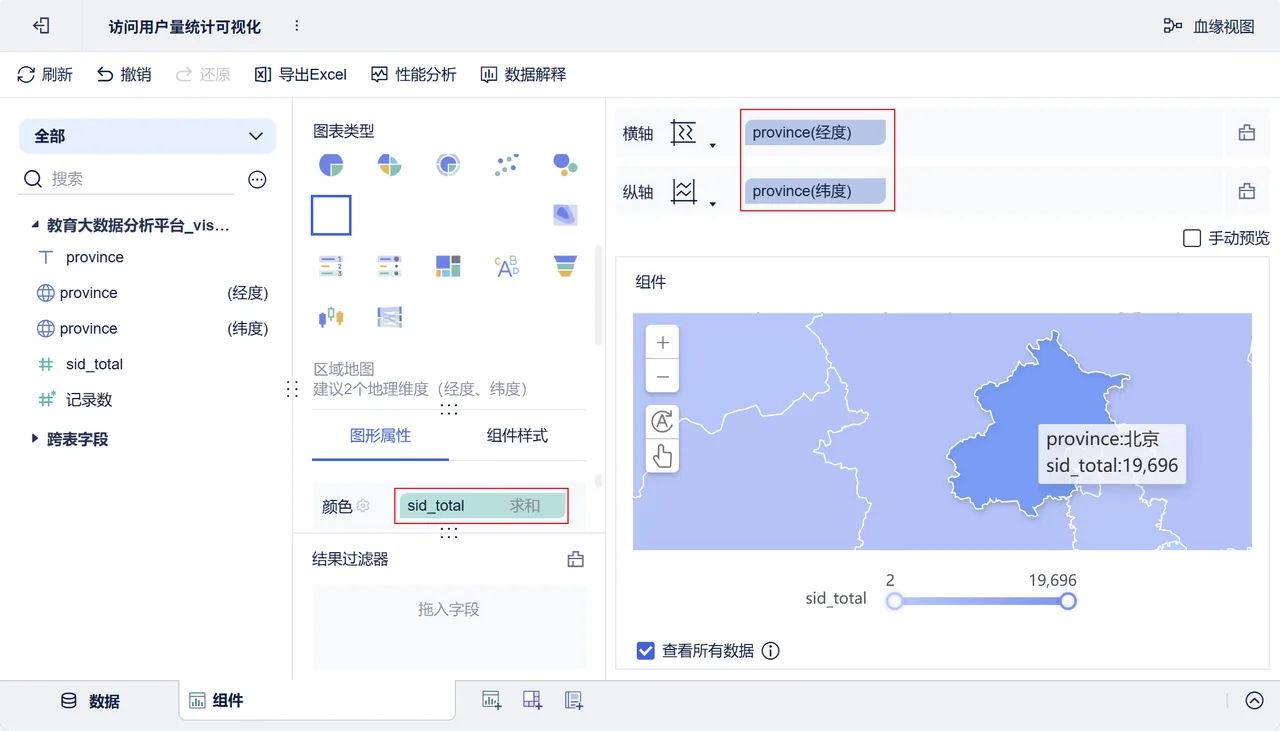Enable the 手动预览 checkbox
This screenshot has height=731, width=1280.
(1192, 238)
